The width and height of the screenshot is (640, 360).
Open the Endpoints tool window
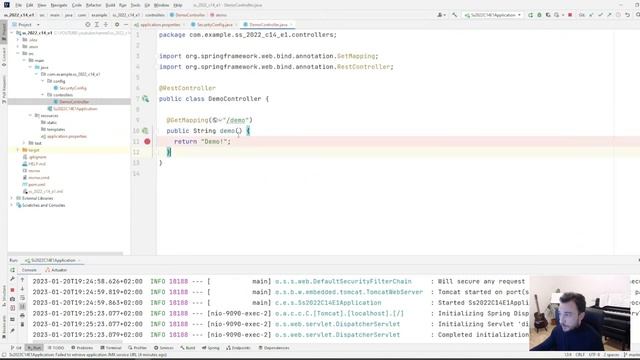(238, 348)
